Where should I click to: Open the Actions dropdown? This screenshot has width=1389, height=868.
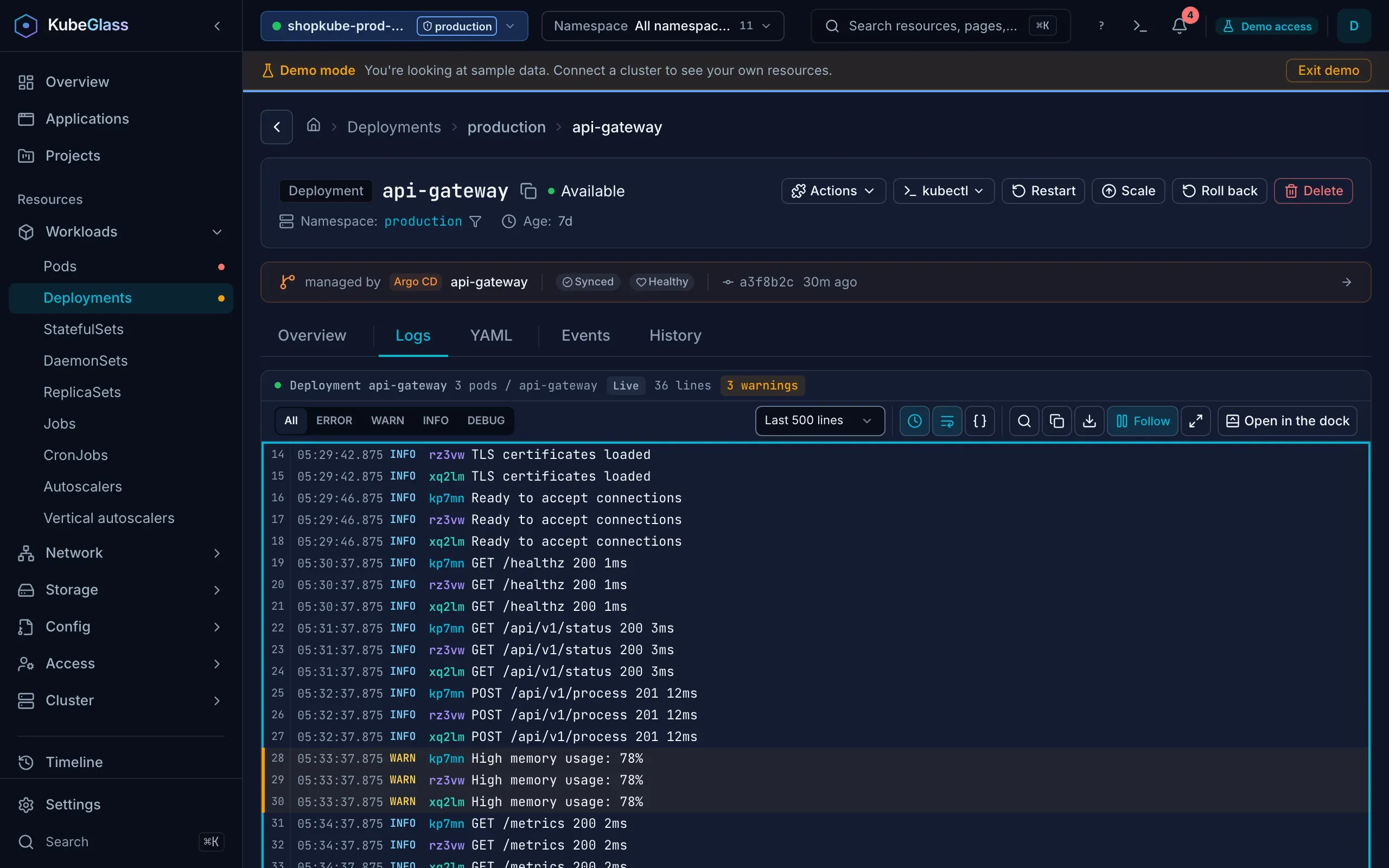pos(833,190)
